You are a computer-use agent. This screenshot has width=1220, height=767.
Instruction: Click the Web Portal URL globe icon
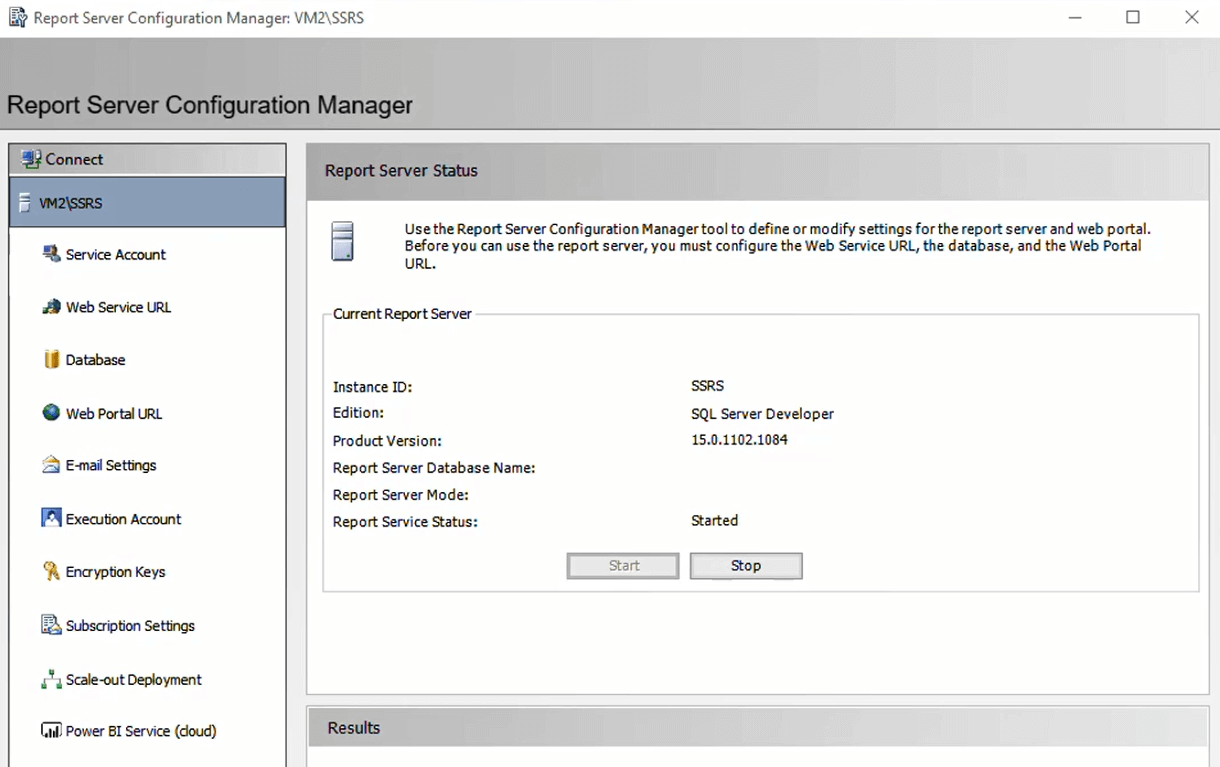[x=51, y=413]
